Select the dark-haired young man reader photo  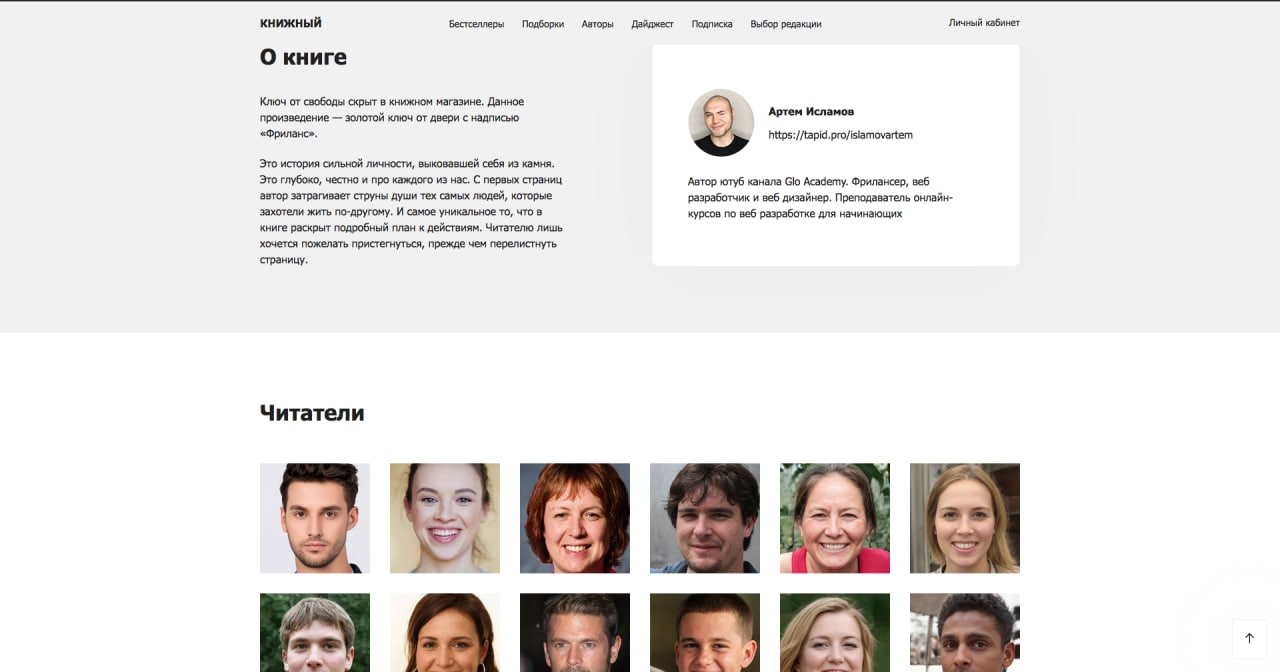315,518
